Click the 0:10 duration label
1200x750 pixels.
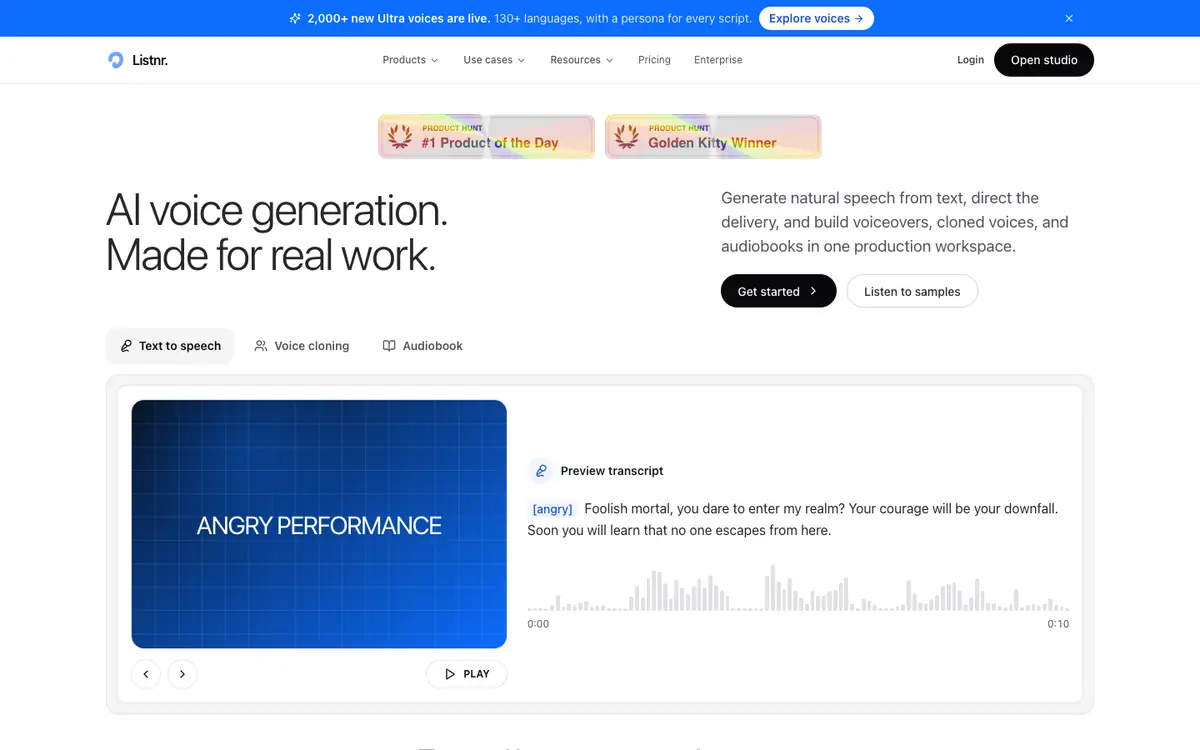point(1058,624)
